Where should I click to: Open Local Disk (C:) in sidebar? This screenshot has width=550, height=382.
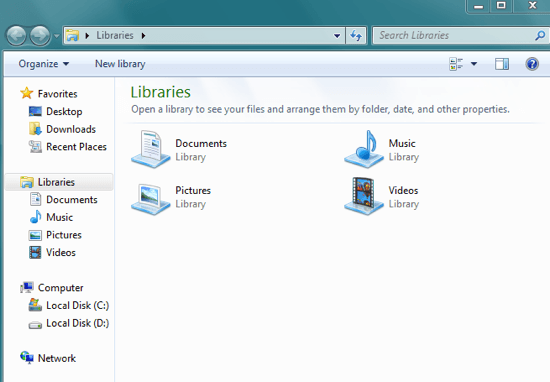pyautogui.click(x=78, y=305)
